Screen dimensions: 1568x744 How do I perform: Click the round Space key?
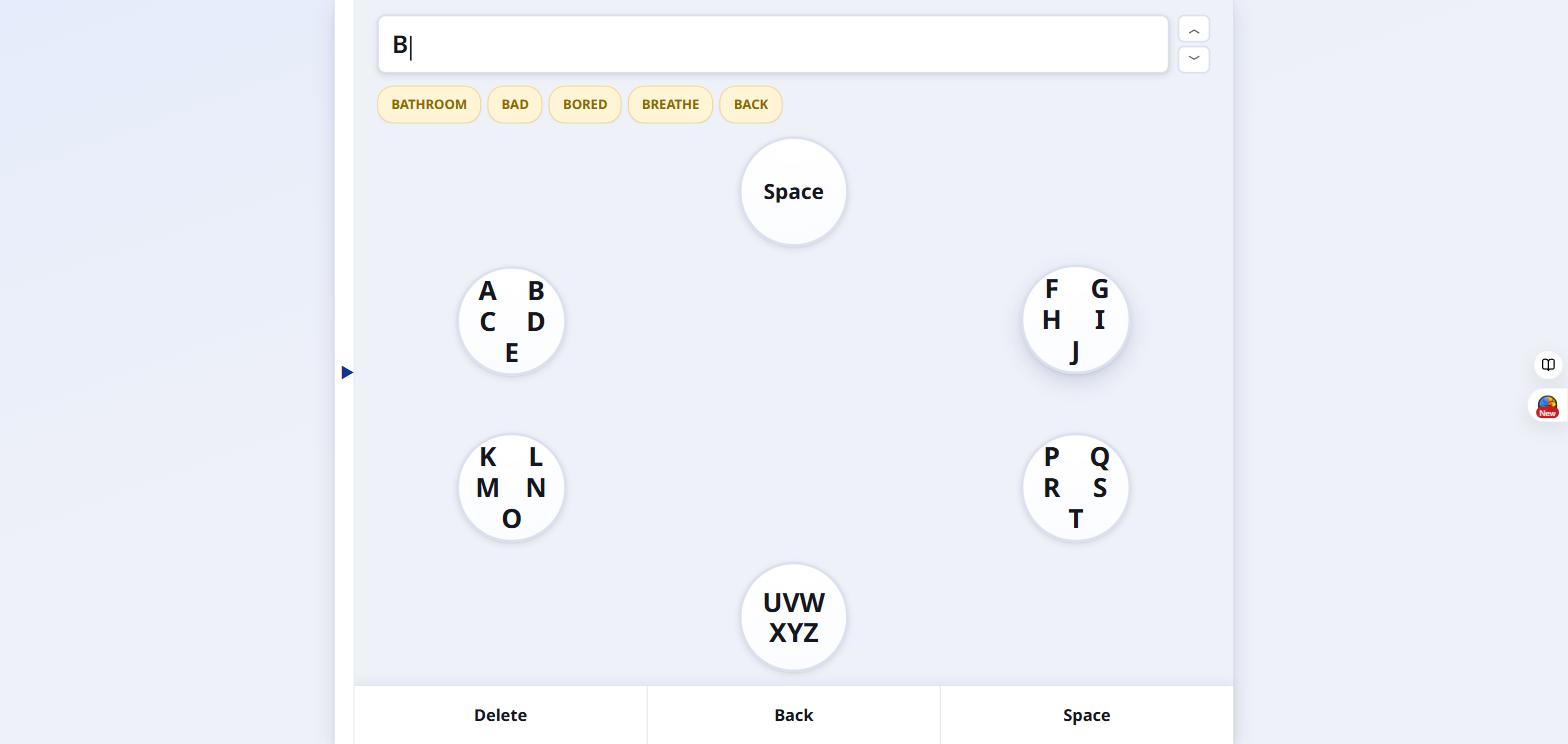coord(794,192)
